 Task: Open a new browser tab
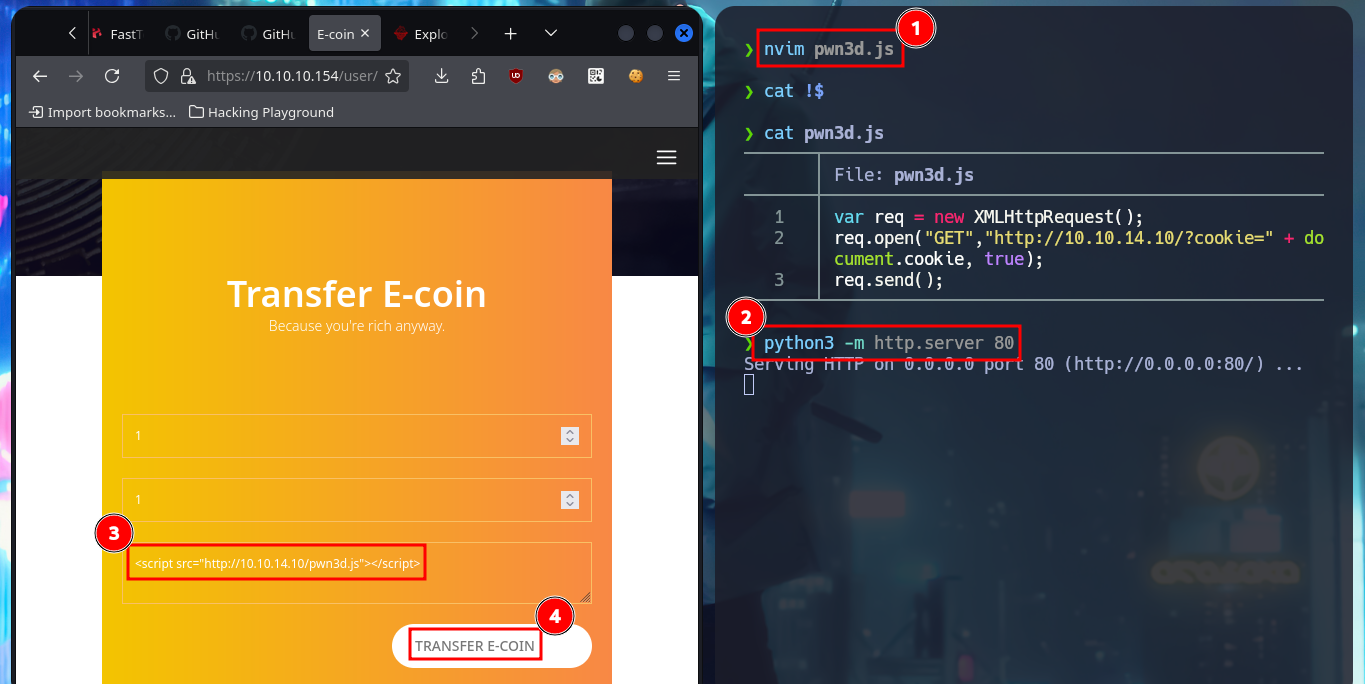(x=510, y=34)
